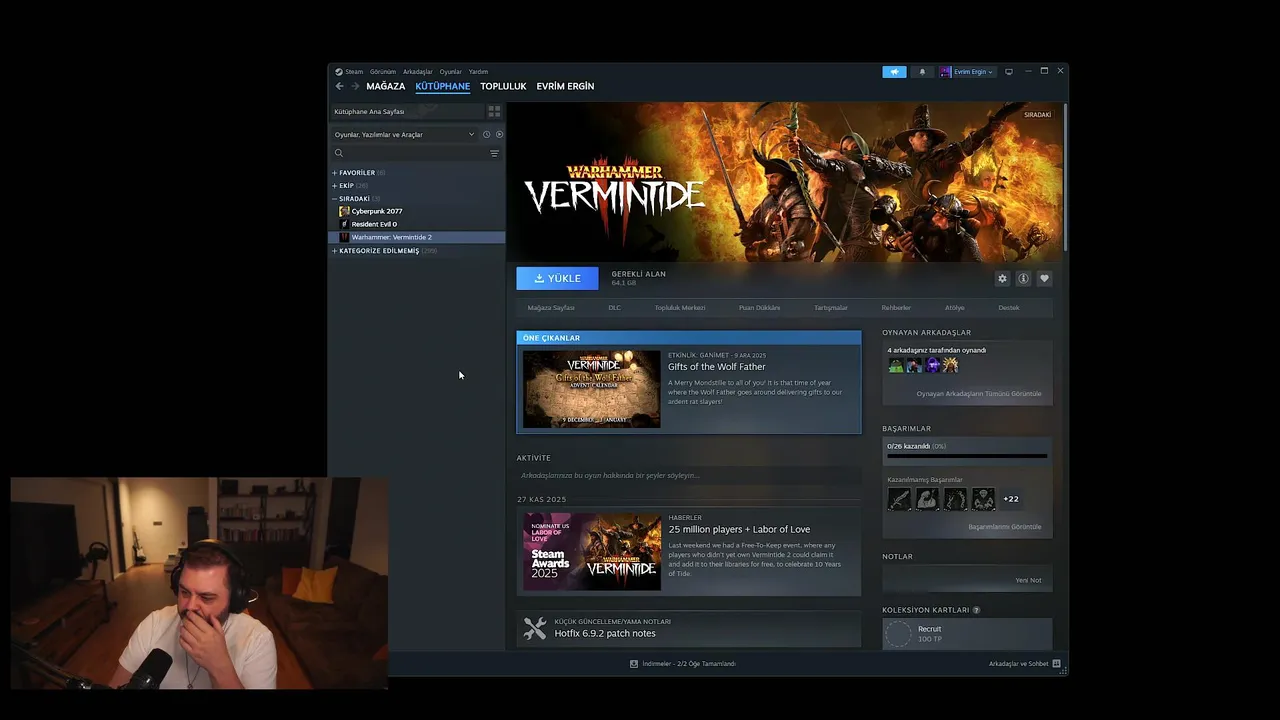Open Oyunlar, Yazılımlar ve Araçlar dropdown

pyautogui.click(x=405, y=134)
